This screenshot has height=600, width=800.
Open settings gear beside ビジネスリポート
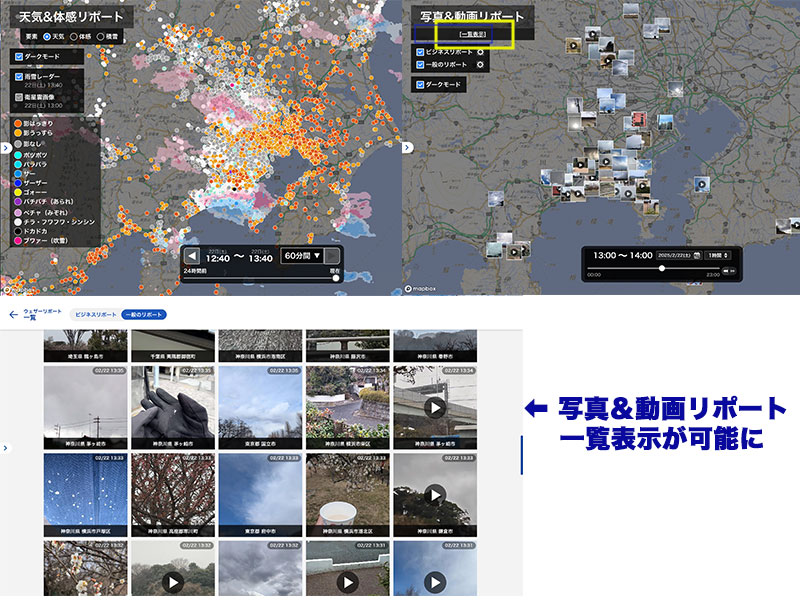point(481,50)
